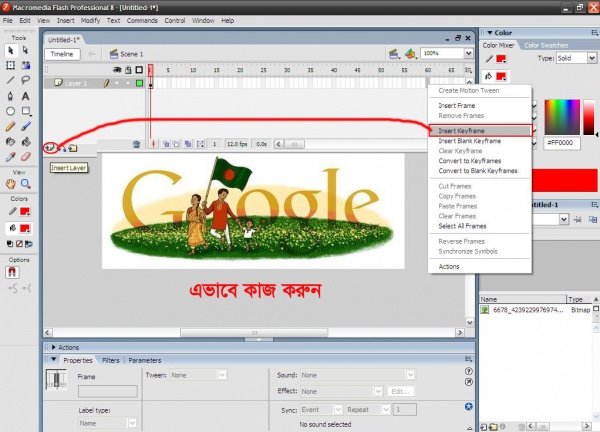Click the Color Mixer rainbow color field
Image resolution: width=600 pixels, height=432 pixels.
tap(562, 117)
